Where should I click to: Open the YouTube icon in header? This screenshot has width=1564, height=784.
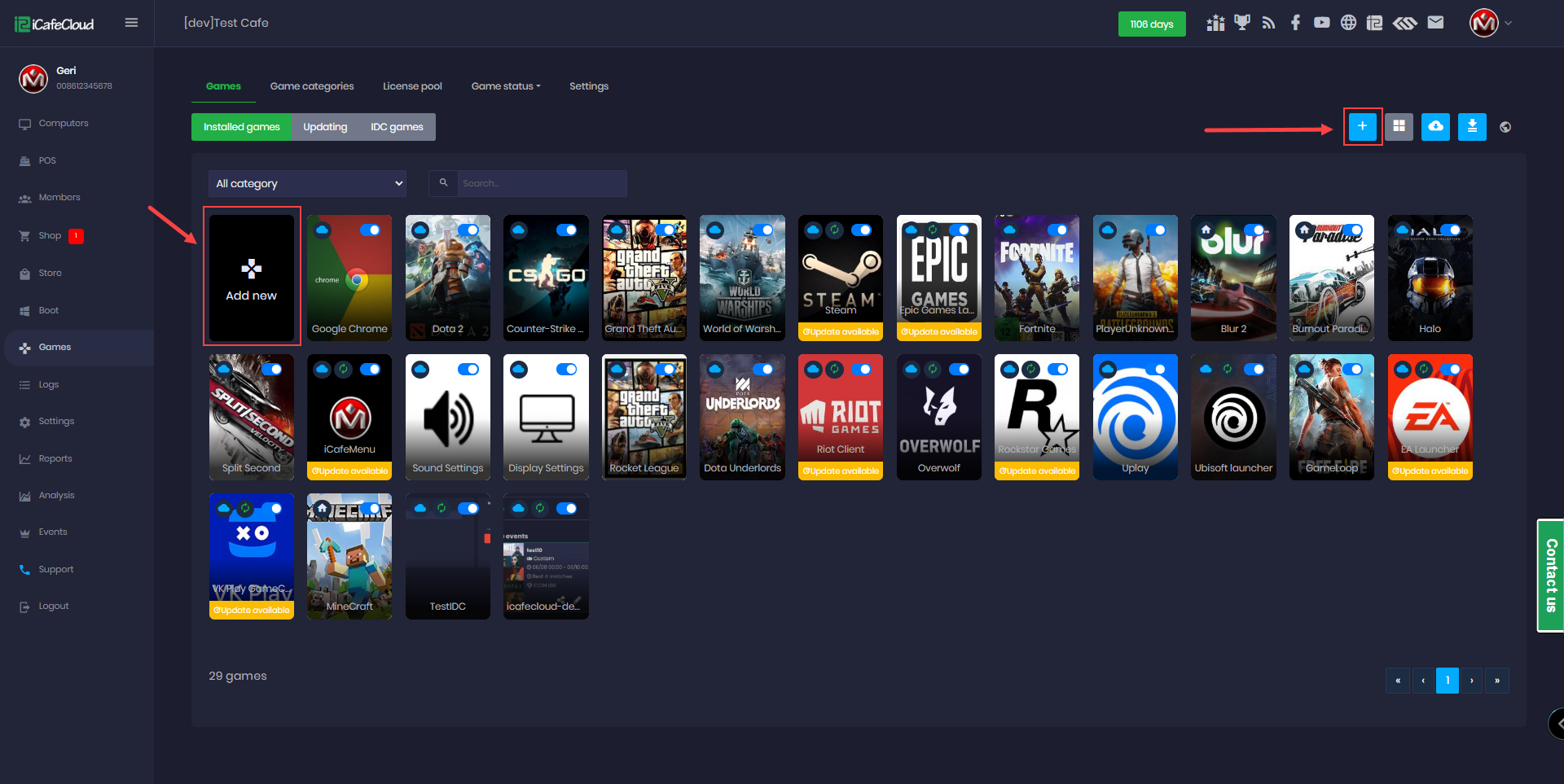pyautogui.click(x=1321, y=23)
